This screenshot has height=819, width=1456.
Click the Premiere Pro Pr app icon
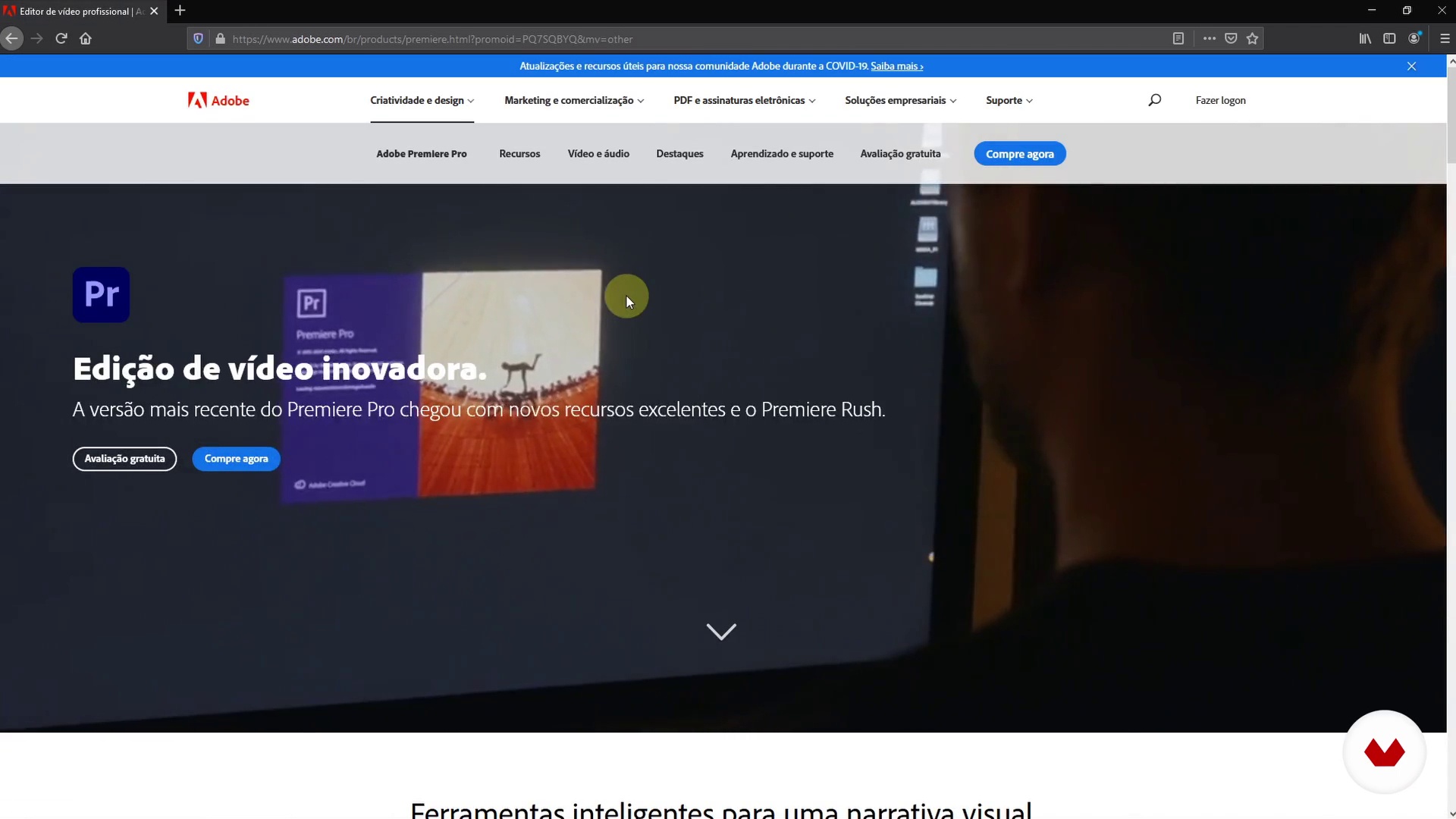(101, 295)
